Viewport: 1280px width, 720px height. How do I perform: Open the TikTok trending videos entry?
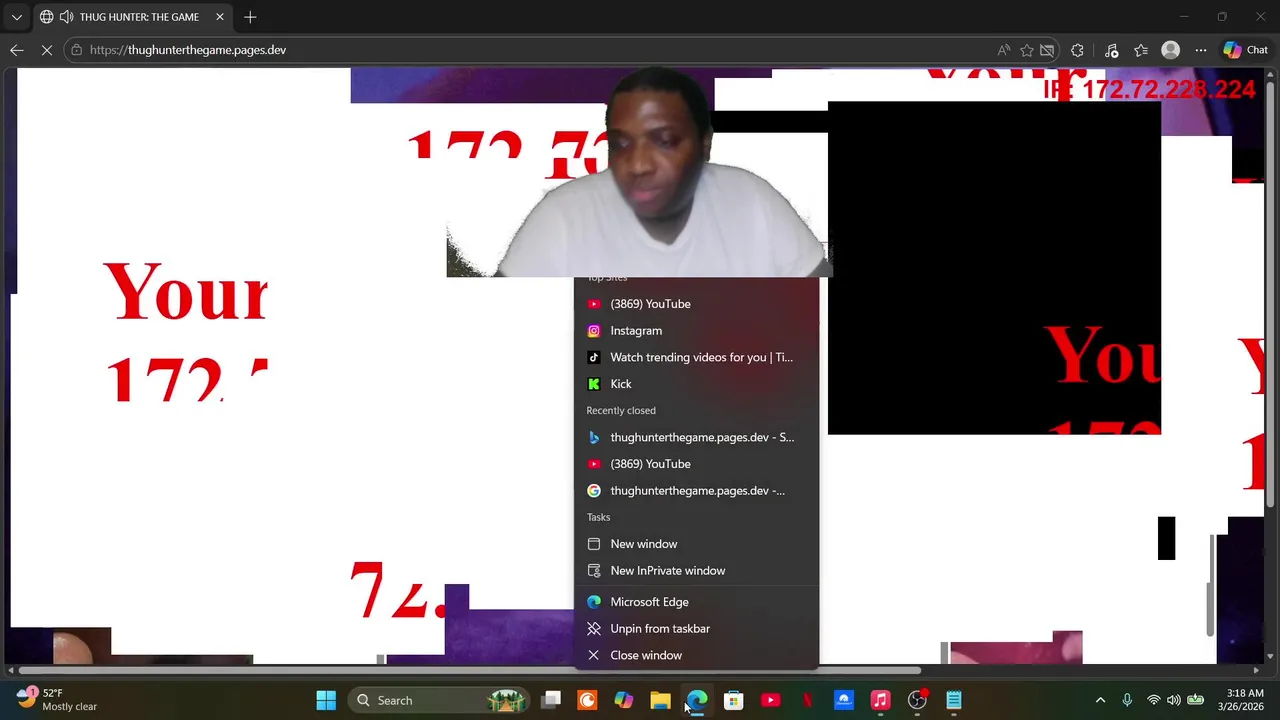click(x=696, y=357)
